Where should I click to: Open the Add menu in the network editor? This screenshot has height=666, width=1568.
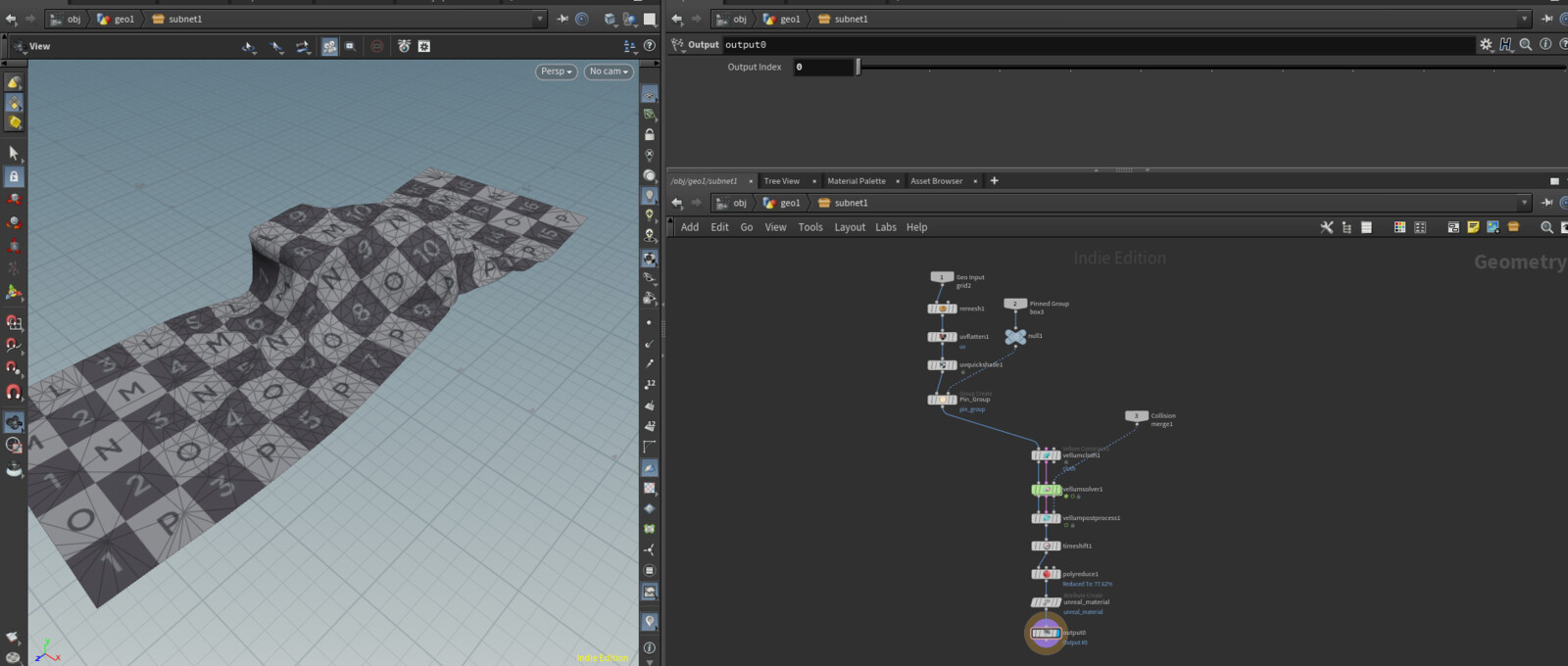690,227
